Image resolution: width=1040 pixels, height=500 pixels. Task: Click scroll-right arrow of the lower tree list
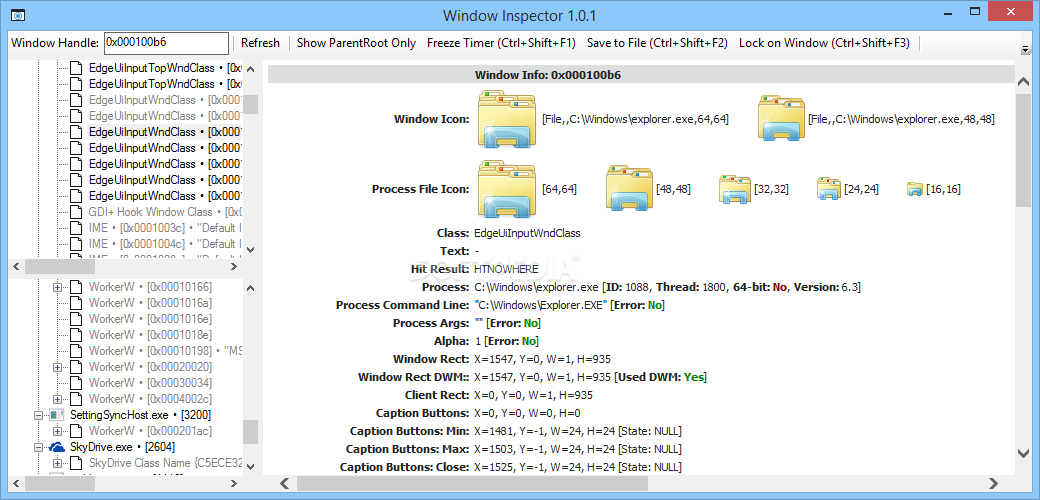[x=233, y=483]
